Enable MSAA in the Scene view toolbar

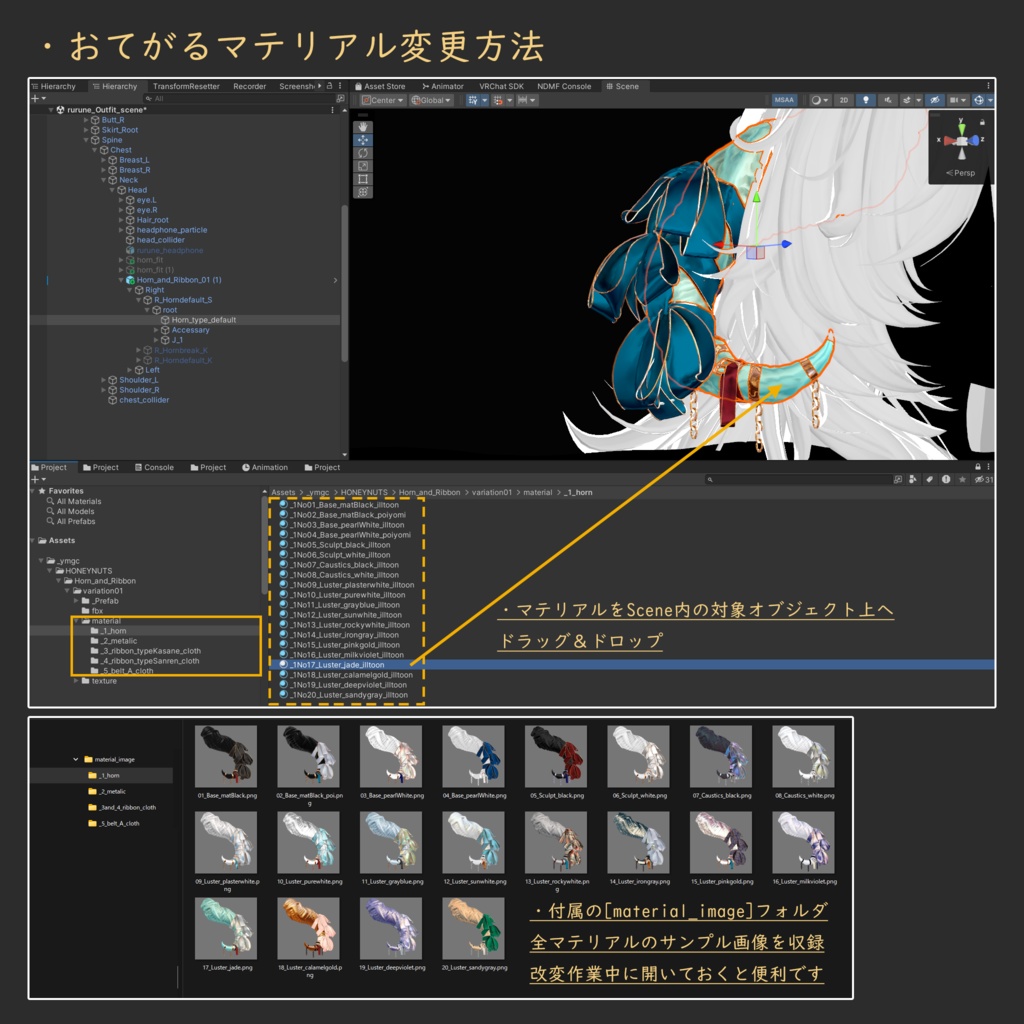(x=784, y=100)
